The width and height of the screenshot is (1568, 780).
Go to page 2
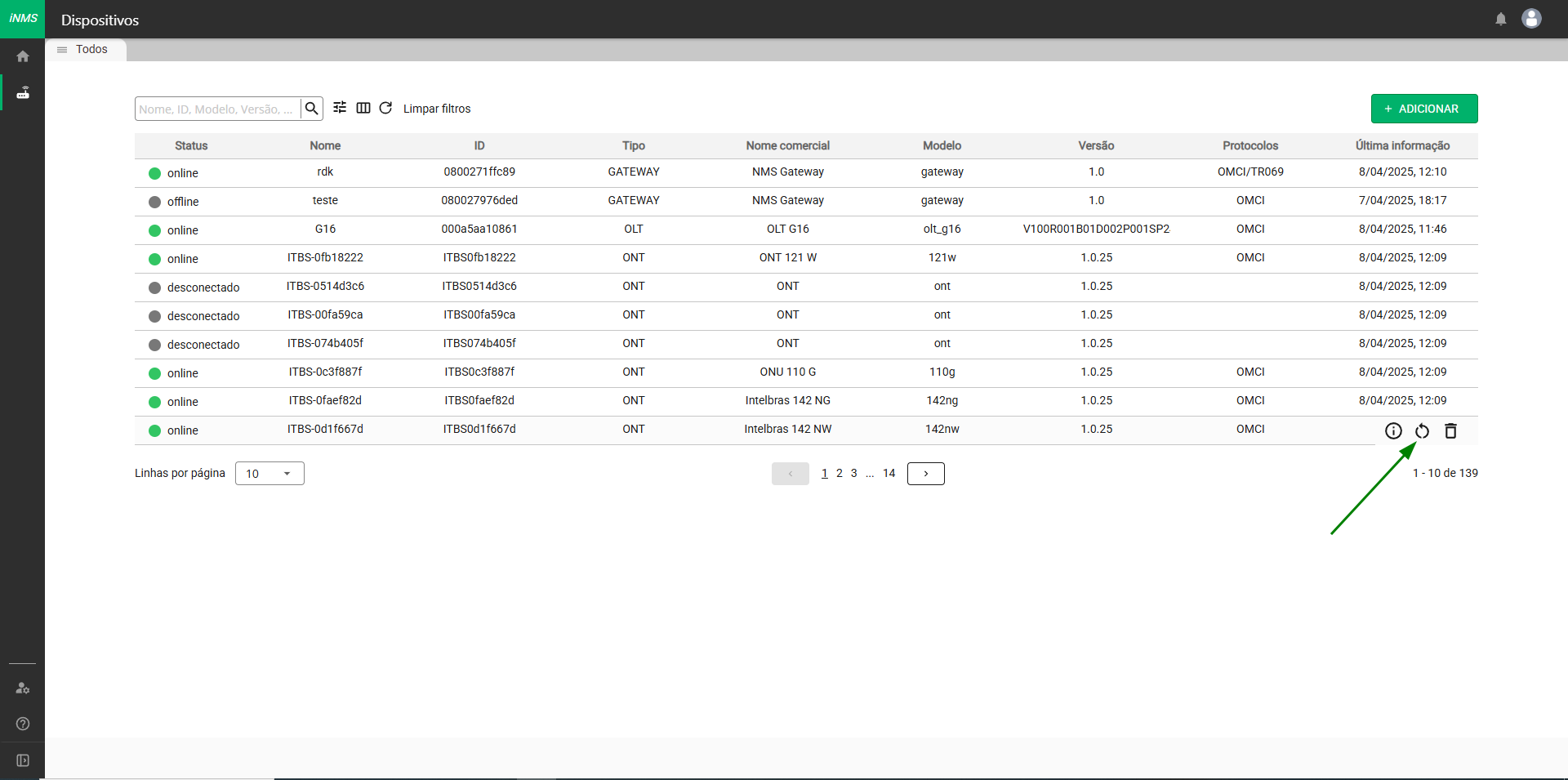tap(840, 473)
